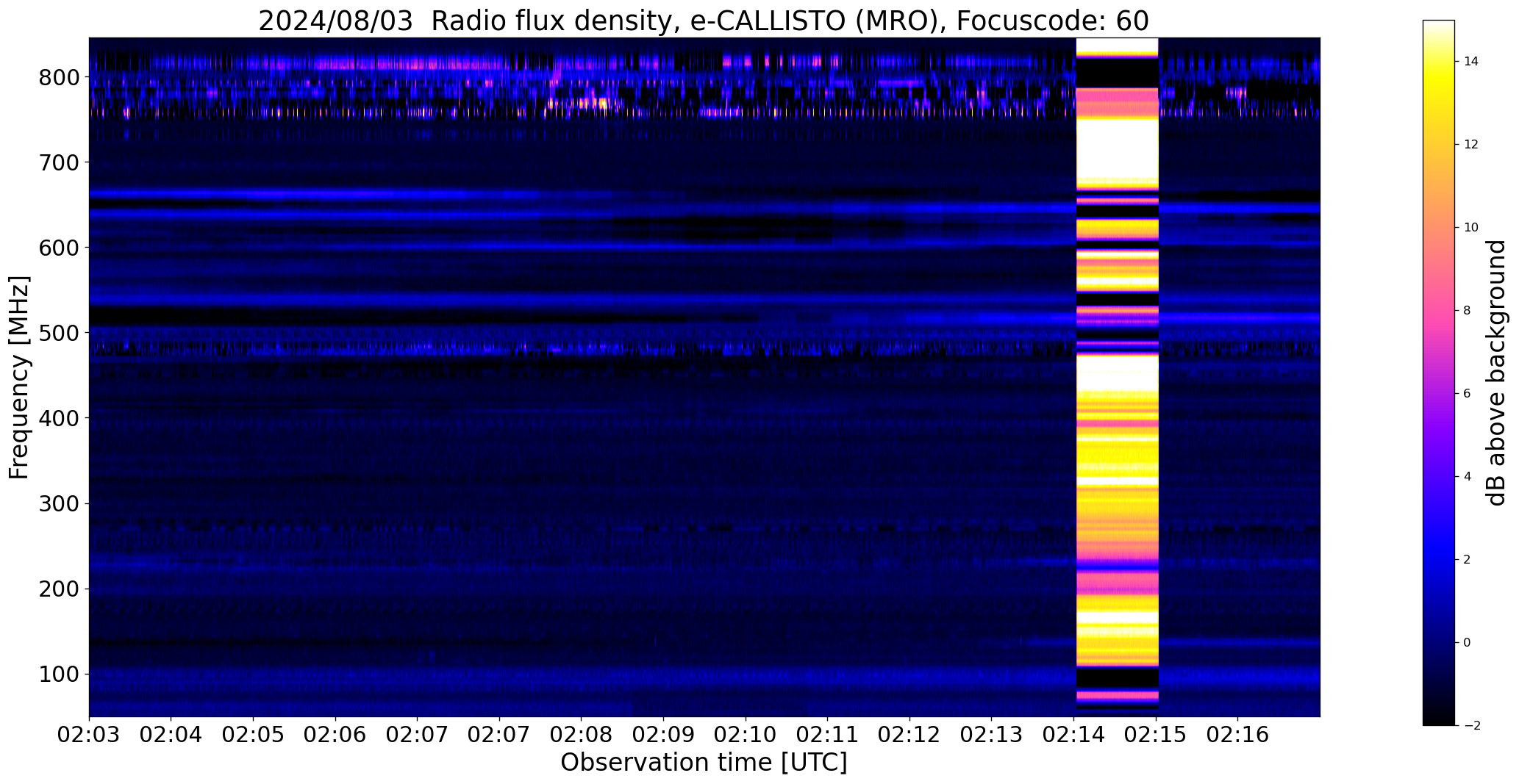Click the colorbar tick value 14
This screenshot has width=1519, height=784.
click(x=1471, y=62)
